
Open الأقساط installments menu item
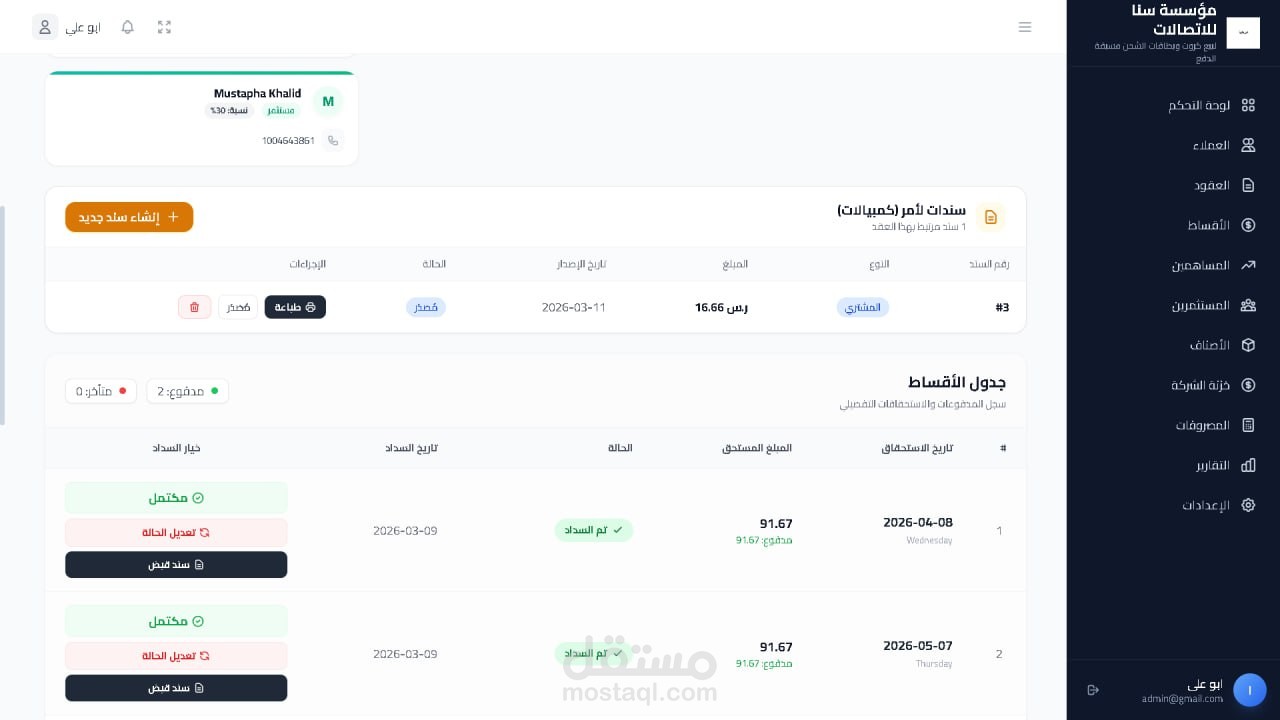click(1220, 225)
